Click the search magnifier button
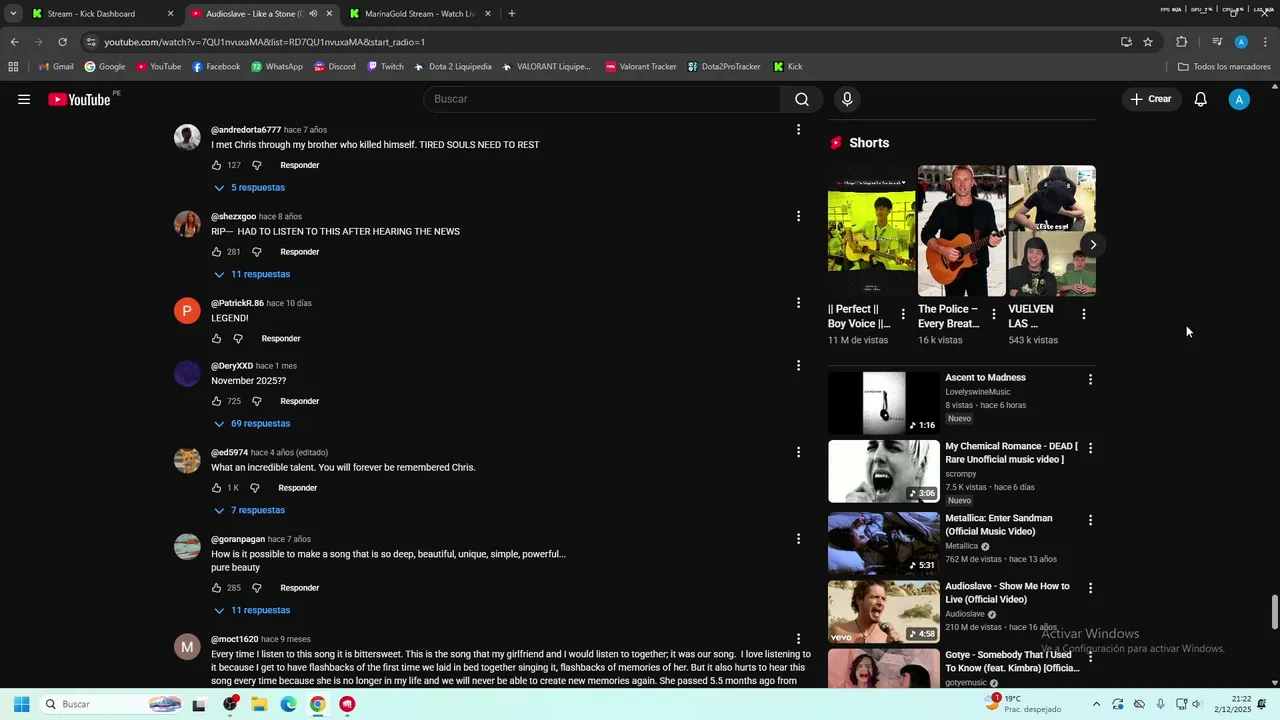The height and width of the screenshot is (720, 1280). point(802,99)
